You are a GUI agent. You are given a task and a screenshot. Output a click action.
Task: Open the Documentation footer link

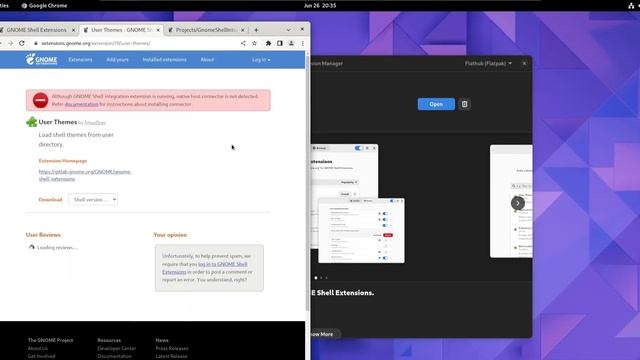(114, 356)
